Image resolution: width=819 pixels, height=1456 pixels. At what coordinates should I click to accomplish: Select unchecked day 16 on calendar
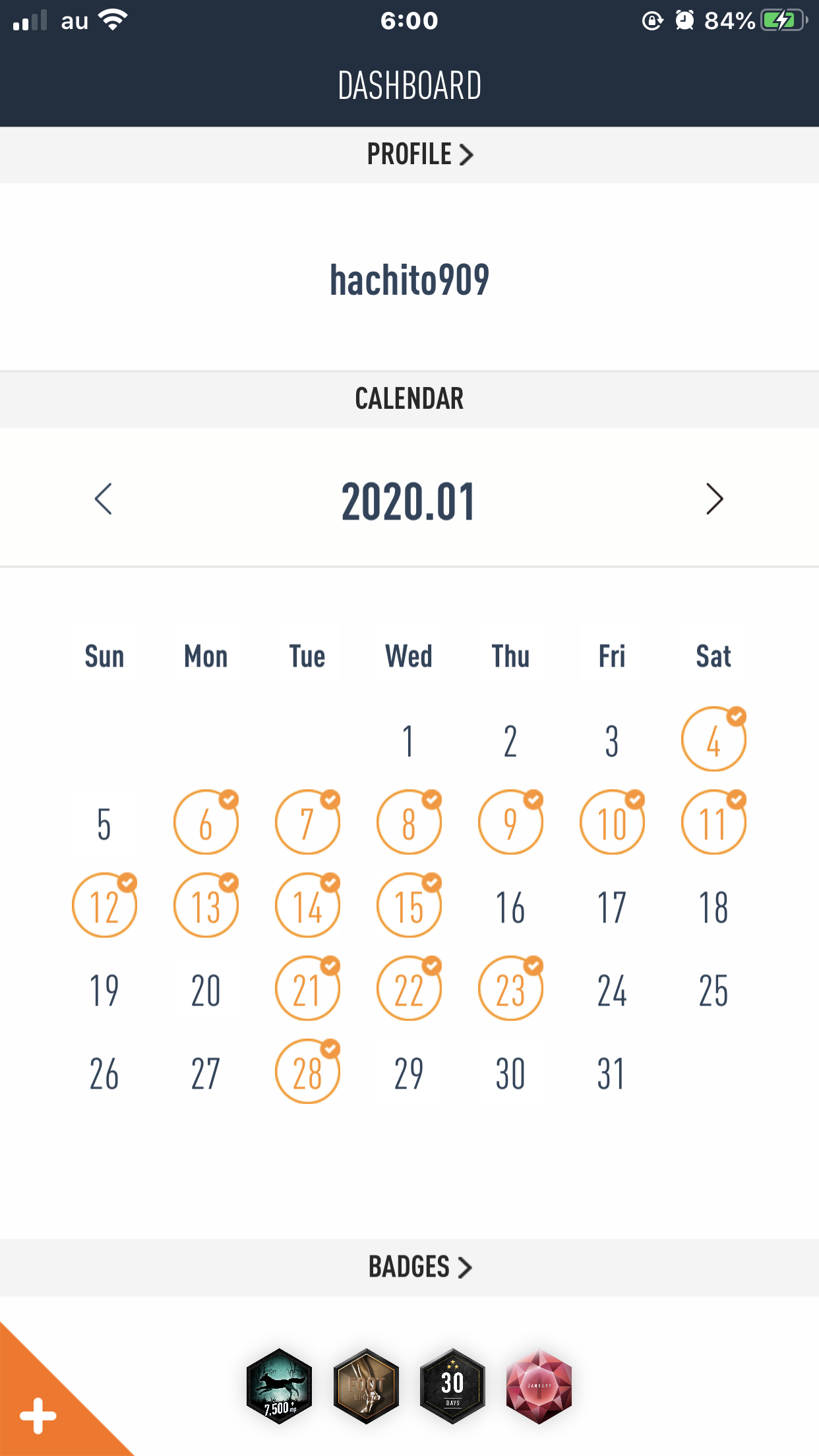(x=510, y=907)
